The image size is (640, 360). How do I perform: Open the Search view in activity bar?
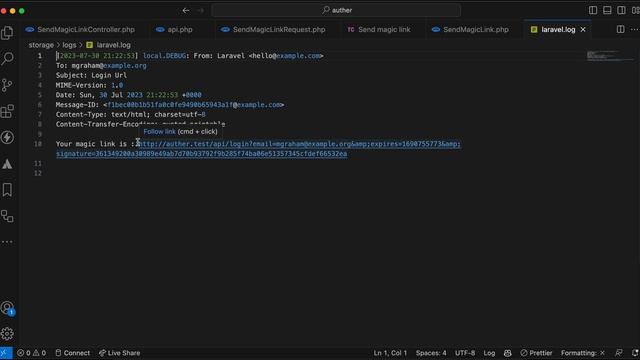(x=7, y=59)
